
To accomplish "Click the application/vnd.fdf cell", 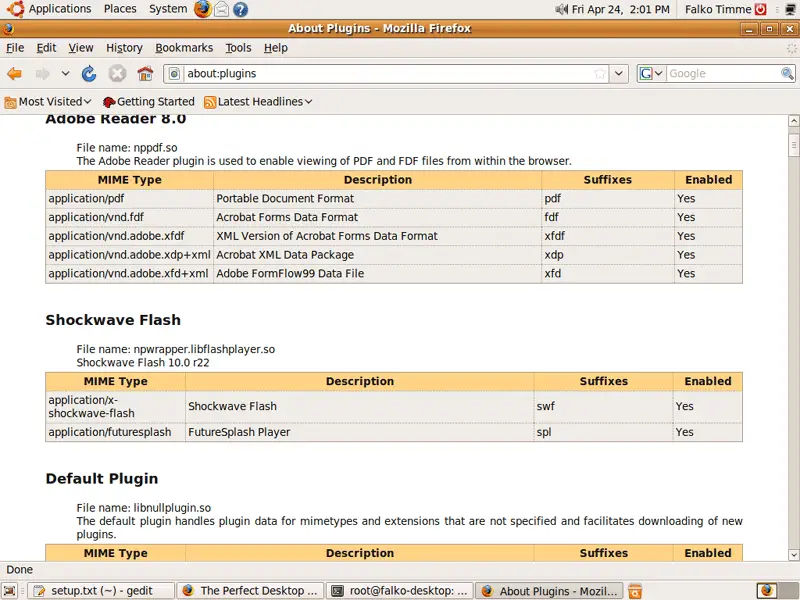I will (x=129, y=217).
